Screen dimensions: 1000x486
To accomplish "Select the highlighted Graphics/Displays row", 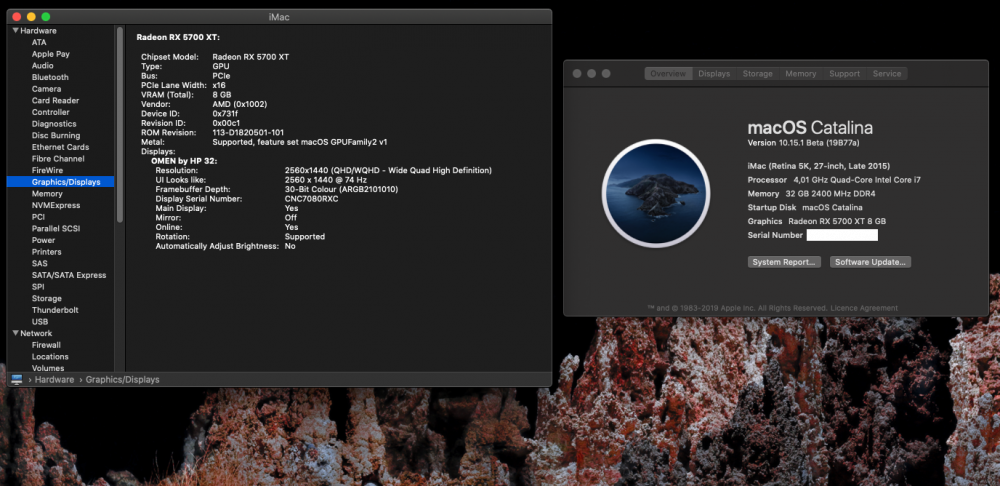I will [61, 182].
